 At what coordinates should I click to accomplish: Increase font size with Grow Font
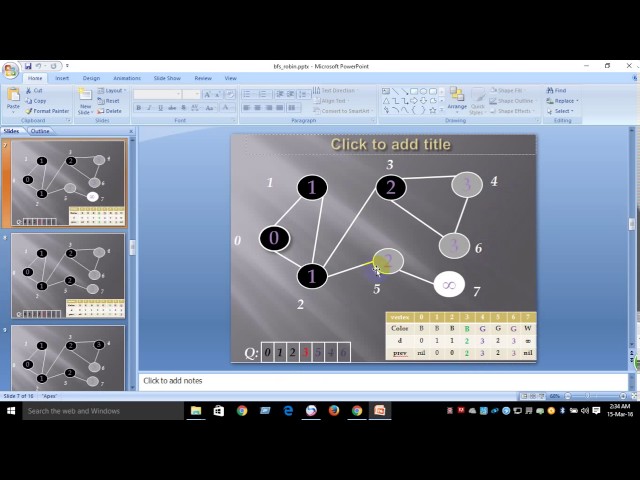207,95
